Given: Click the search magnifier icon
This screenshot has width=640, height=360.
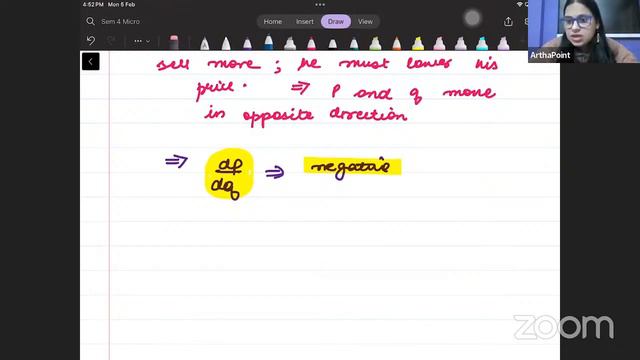Looking at the screenshot, I should 90,21.
